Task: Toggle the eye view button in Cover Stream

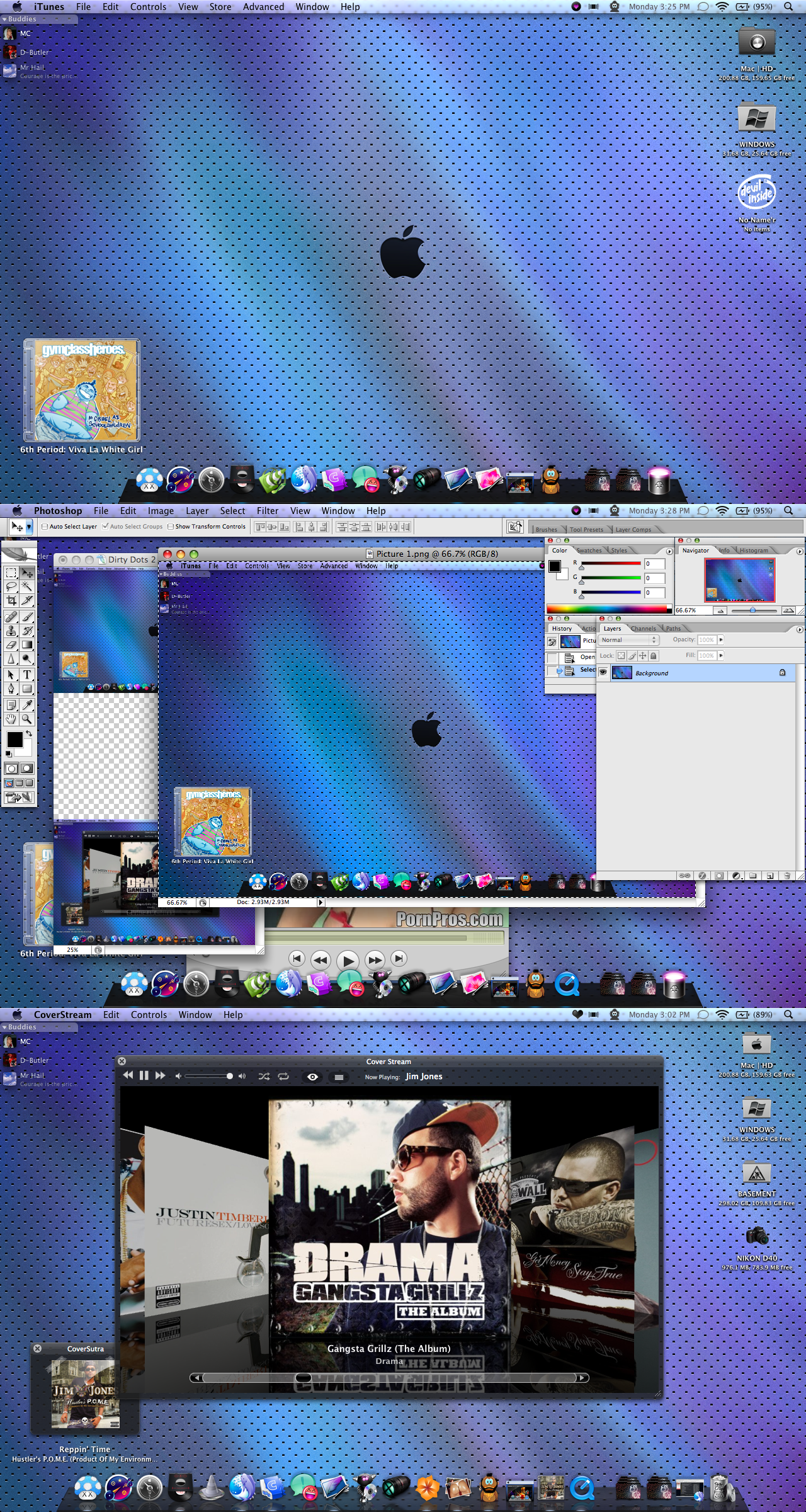Action: pos(312,1077)
